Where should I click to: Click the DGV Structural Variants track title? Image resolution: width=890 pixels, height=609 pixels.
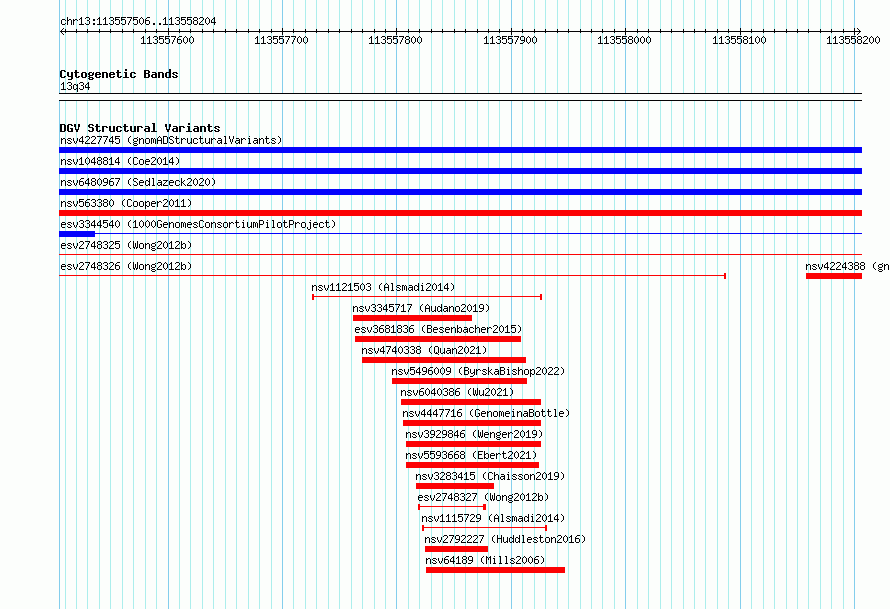(140, 128)
